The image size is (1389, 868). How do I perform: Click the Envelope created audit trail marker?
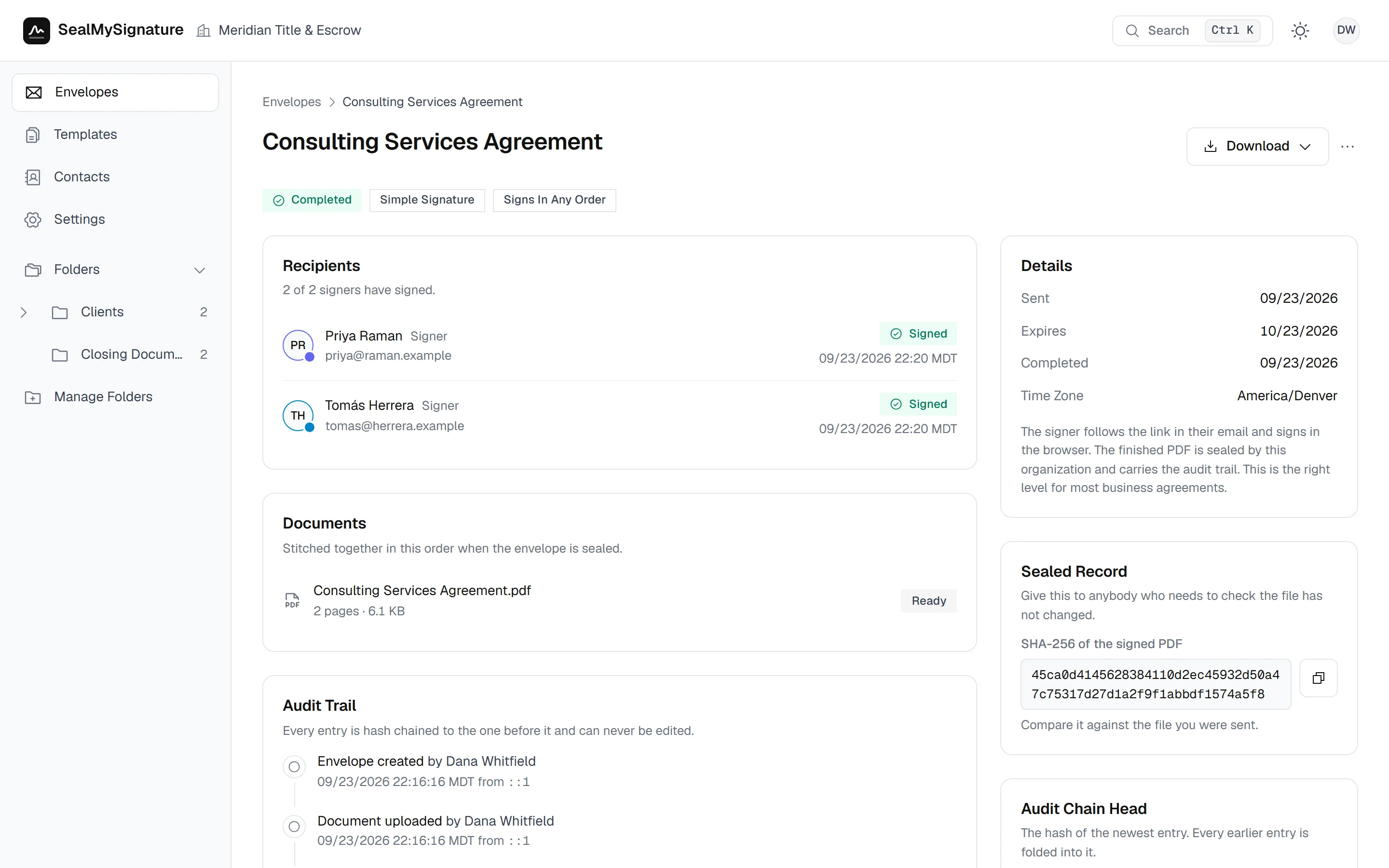(294, 767)
